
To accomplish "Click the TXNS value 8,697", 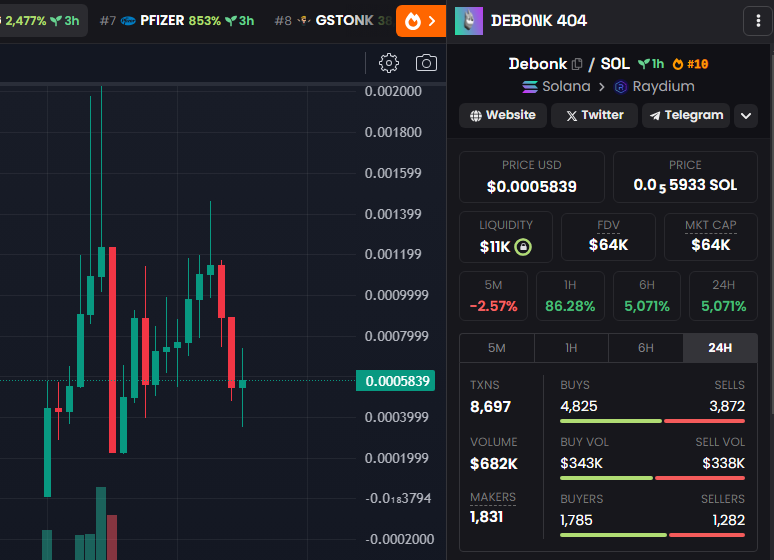I will pos(490,407).
